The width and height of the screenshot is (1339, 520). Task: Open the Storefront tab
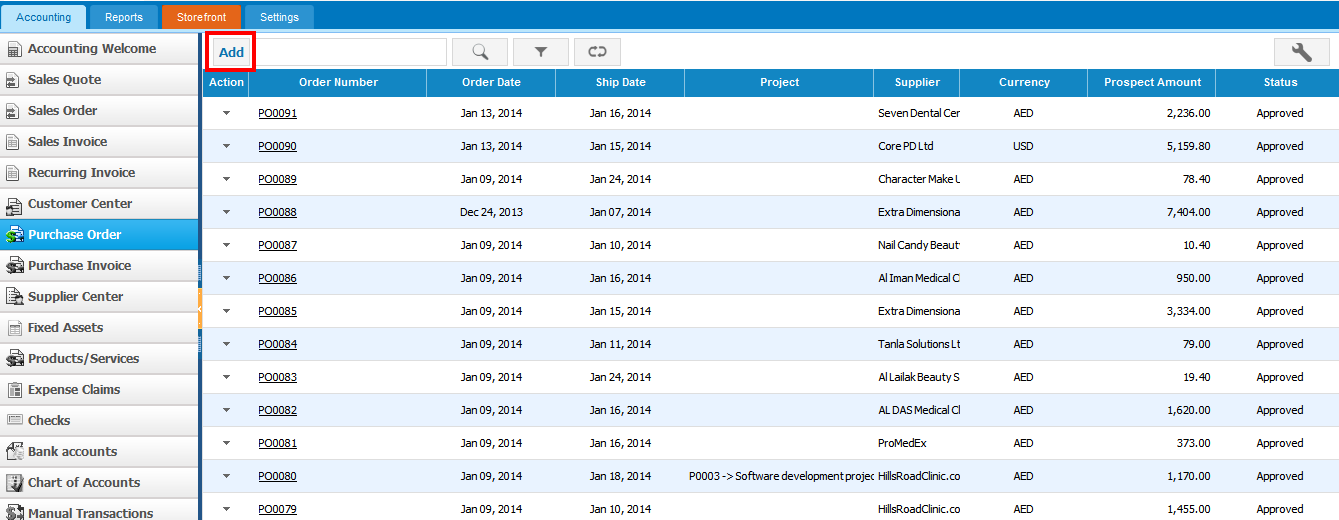tap(201, 17)
